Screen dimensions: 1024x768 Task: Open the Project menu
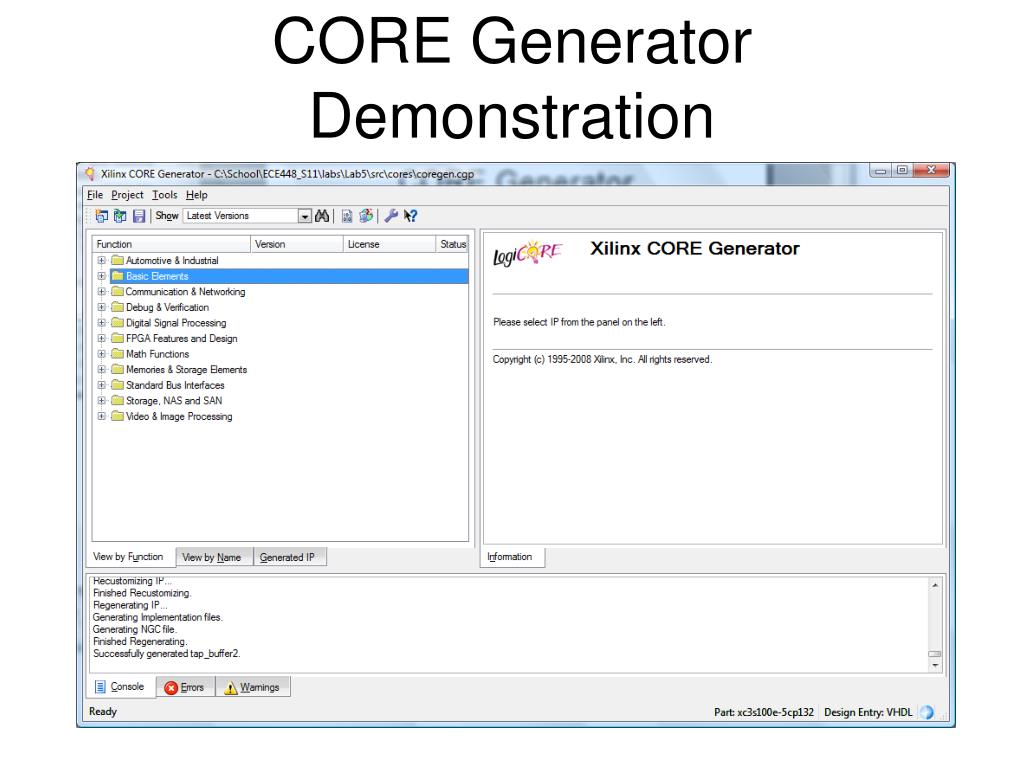[x=127, y=195]
